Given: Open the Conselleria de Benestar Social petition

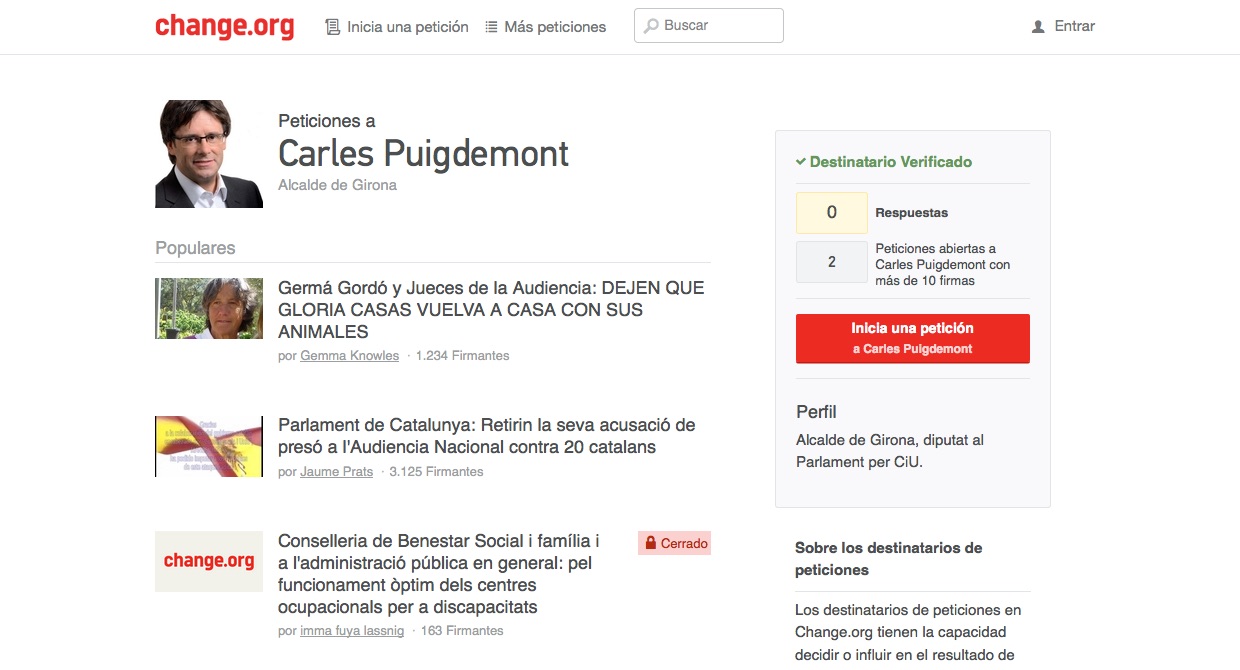Looking at the screenshot, I should (439, 574).
